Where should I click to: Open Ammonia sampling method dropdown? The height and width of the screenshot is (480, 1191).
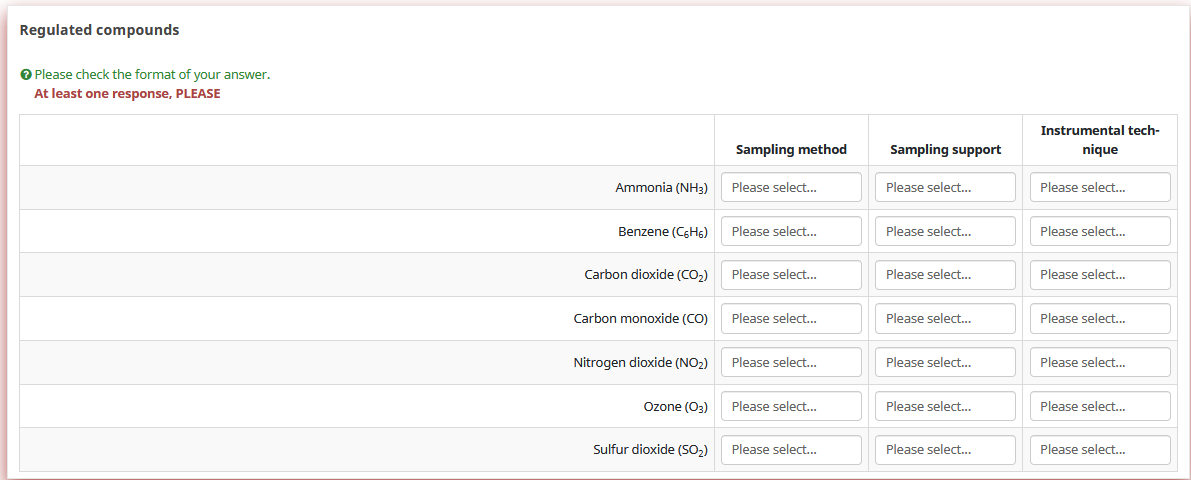click(791, 187)
